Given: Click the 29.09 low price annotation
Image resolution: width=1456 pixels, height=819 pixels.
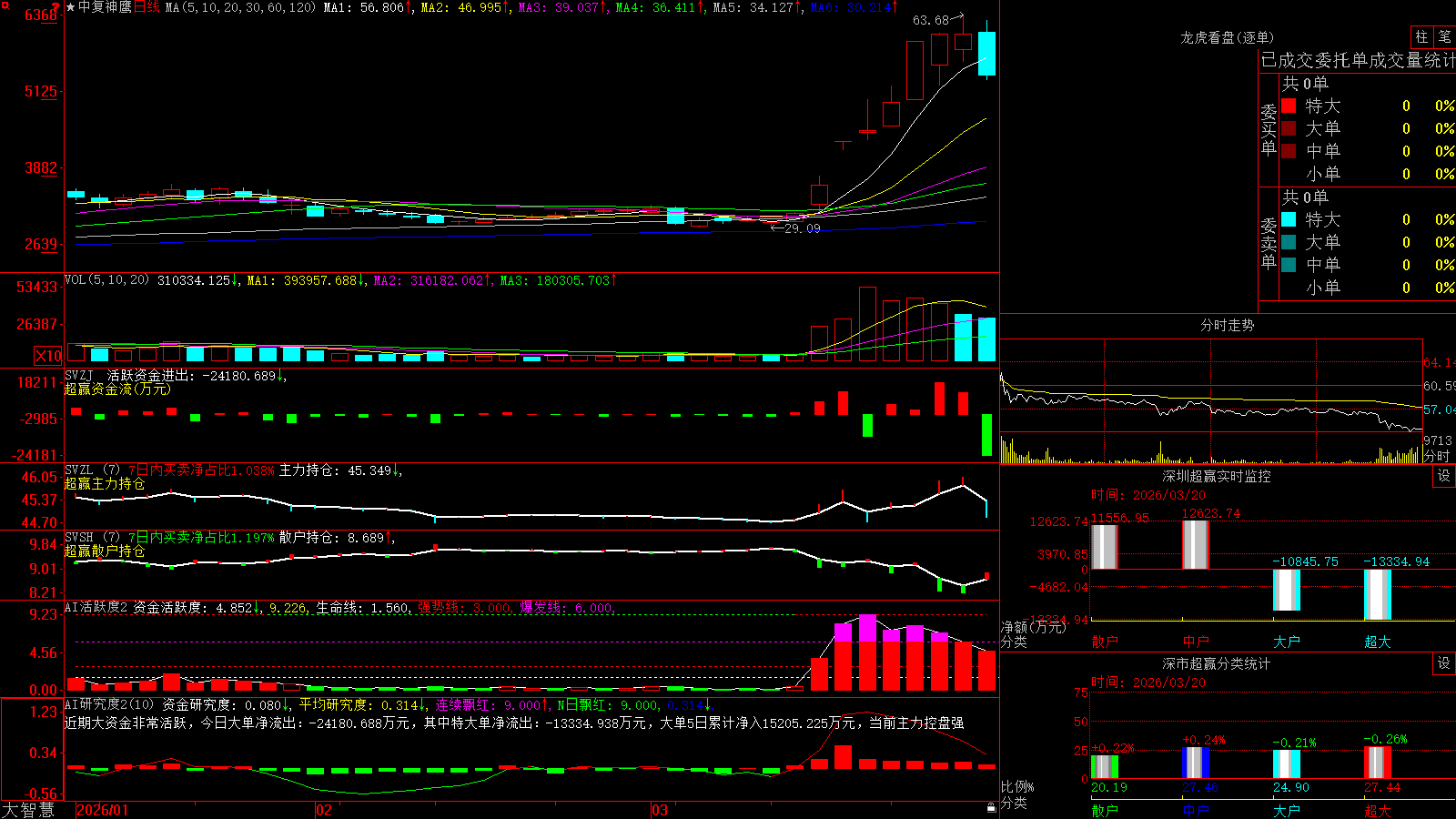Looking at the screenshot, I should pos(803,228).
